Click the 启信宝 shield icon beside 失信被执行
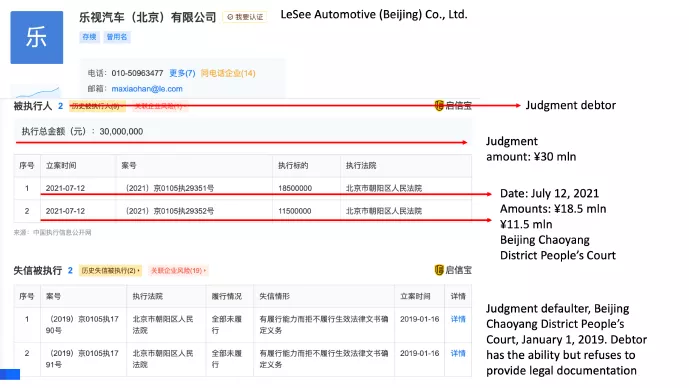 (x=439, y=270)
